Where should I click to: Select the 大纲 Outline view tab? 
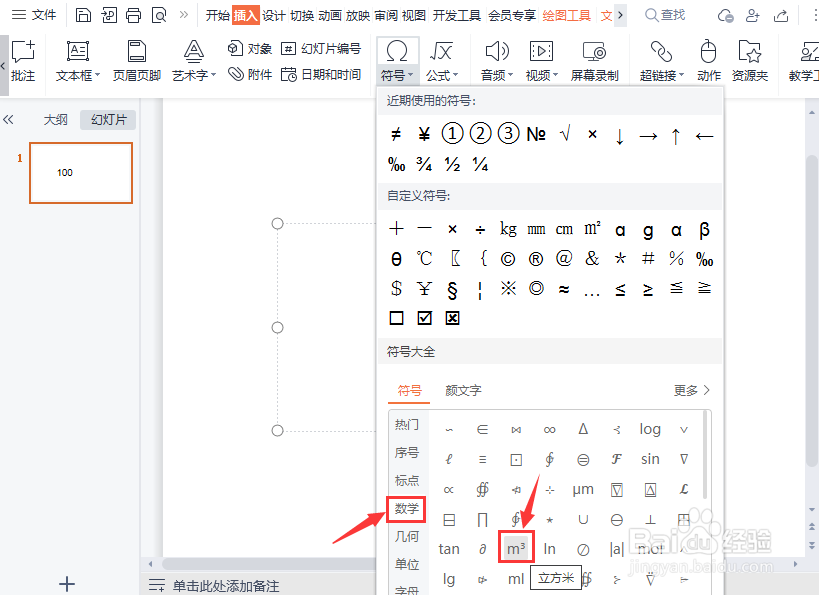click(x=55, y=120)
